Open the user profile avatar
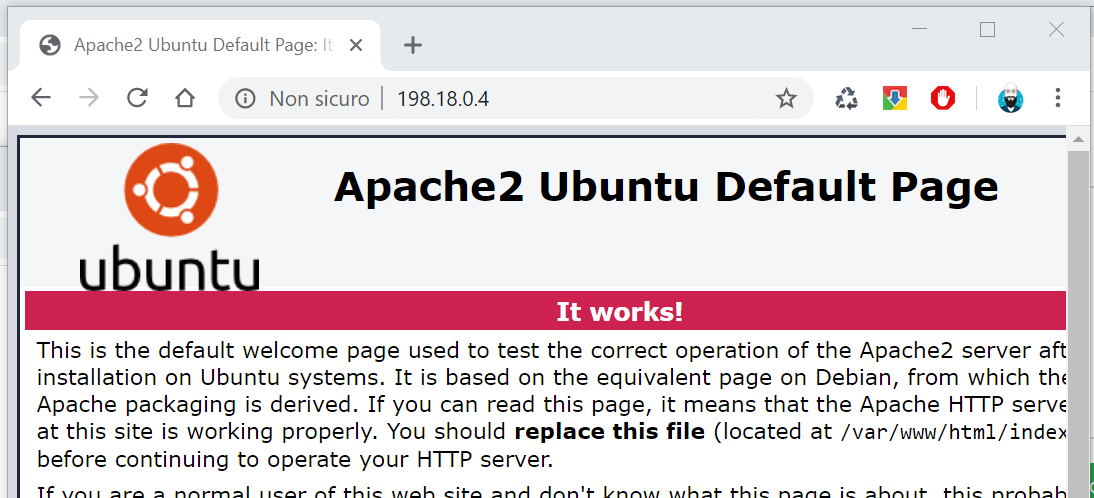Viewport: 1094px width, 498px height. (1010, 98)
